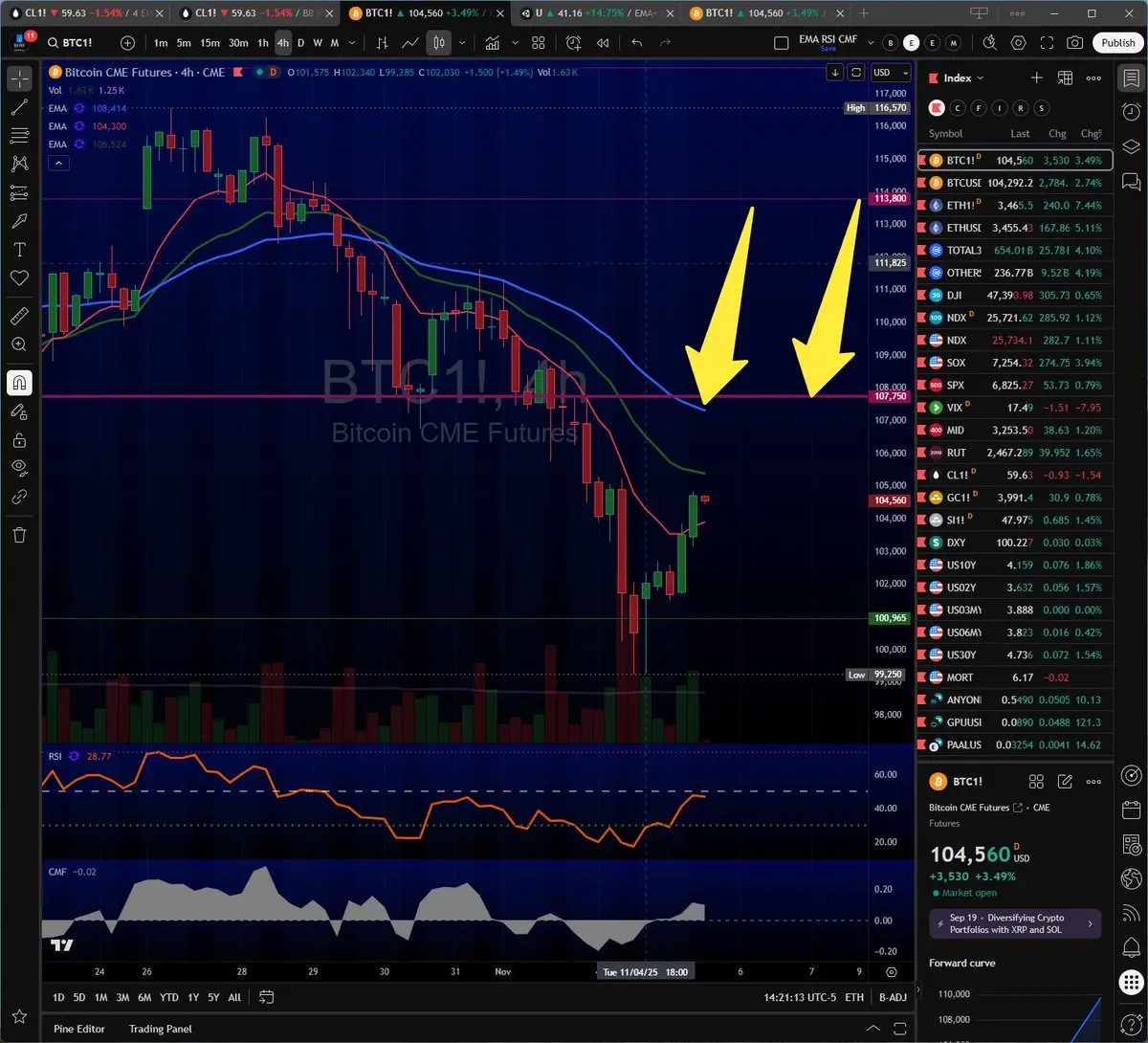The image size is (1148, 1043).
Task: Select the D daily timeframe
Action: pos(300,43)
